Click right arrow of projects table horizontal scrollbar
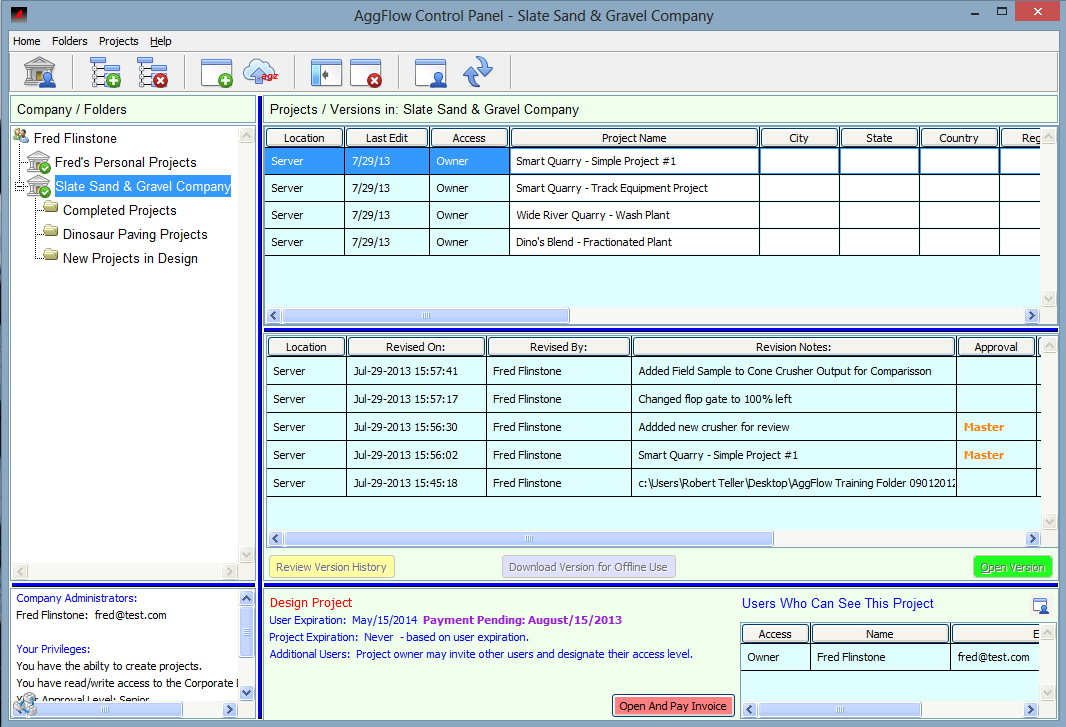The height and width of the screenshot is (727, 1066). [1031, 316]
